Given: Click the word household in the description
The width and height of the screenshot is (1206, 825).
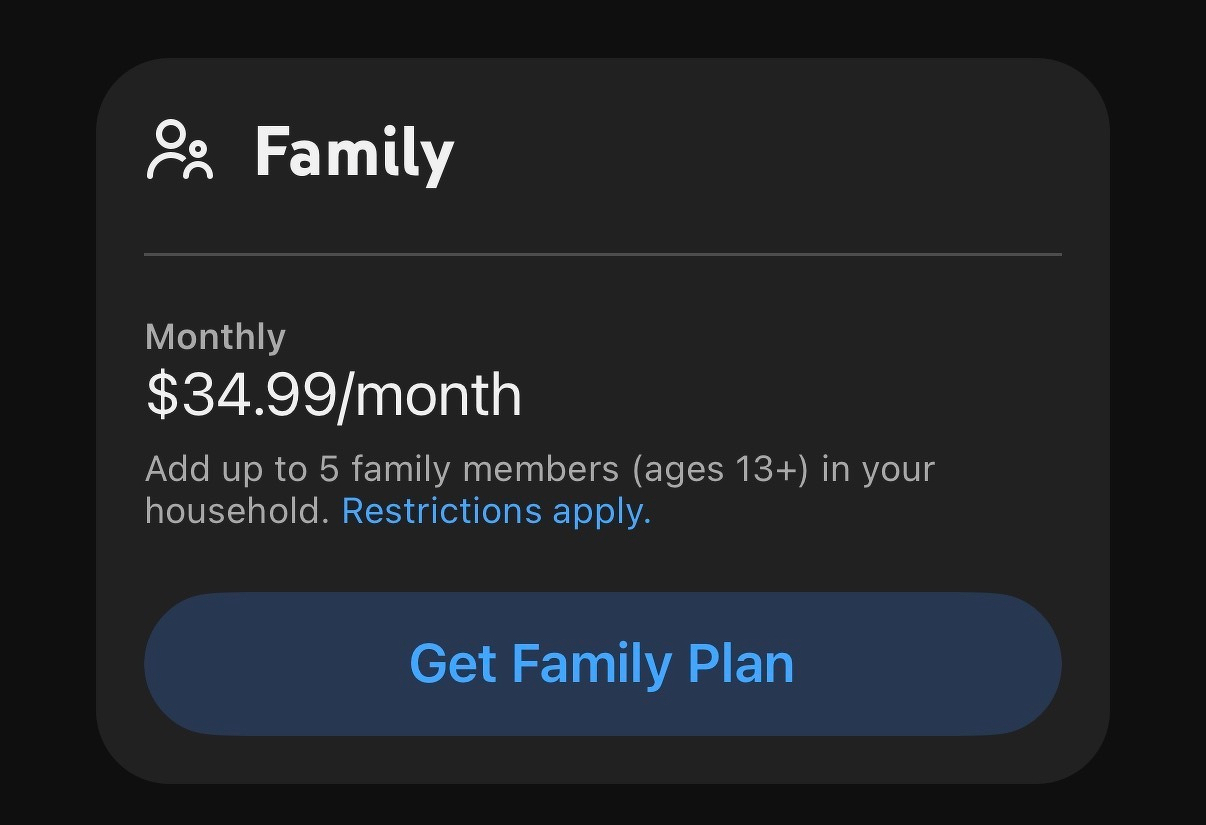Looking at the screenshot, I should (236, 511).
